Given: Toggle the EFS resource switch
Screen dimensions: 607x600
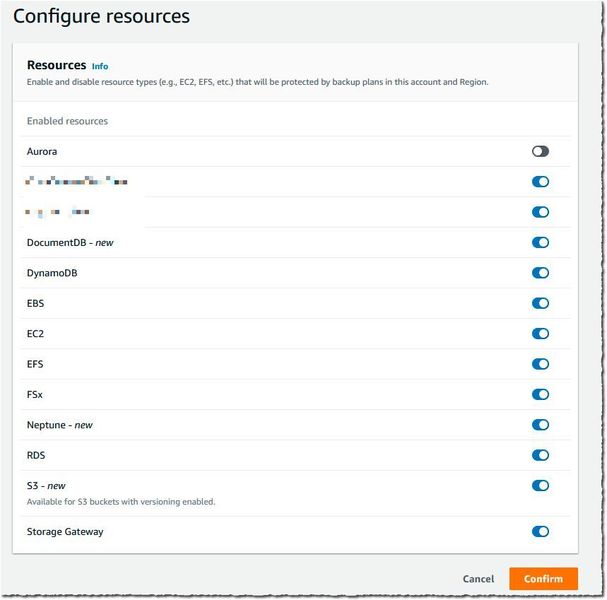Looking at the screenshot, I should (540, 364).
